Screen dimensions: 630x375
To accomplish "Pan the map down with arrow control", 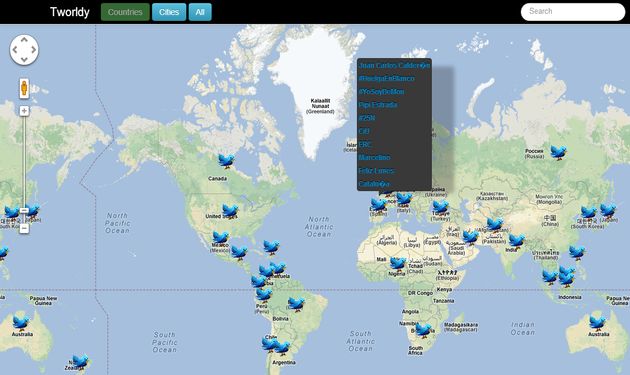I will [x=24, y=59].
